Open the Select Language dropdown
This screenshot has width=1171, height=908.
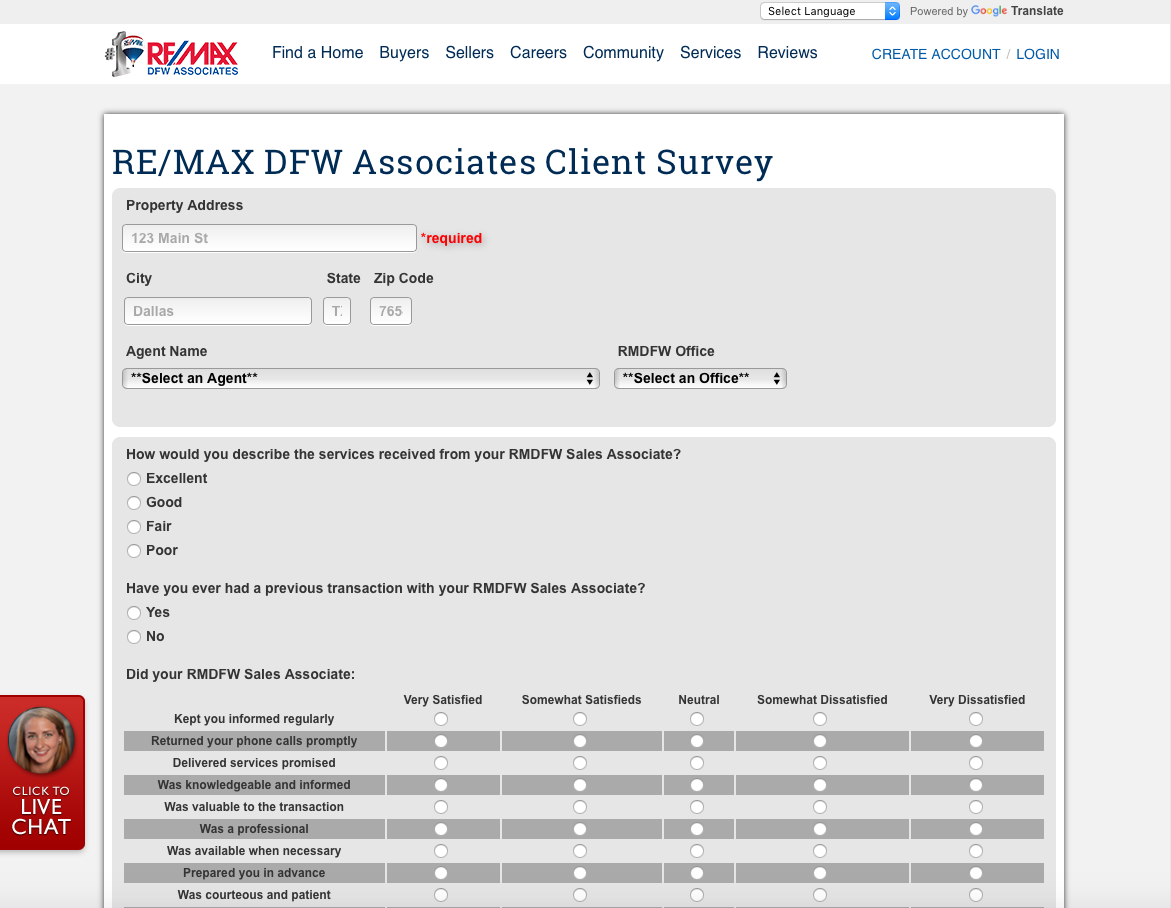pyautogui.click(x=829, y=10)
